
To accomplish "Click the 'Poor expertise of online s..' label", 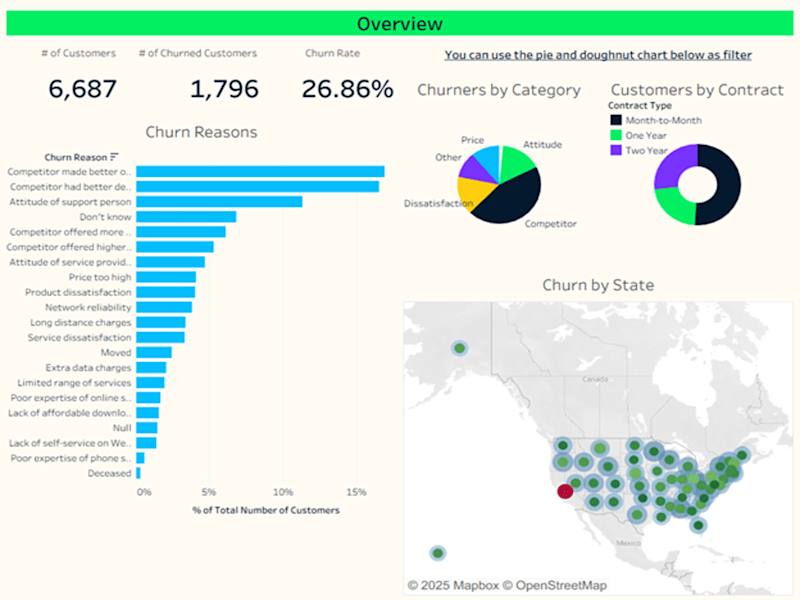I will [71, 398].
